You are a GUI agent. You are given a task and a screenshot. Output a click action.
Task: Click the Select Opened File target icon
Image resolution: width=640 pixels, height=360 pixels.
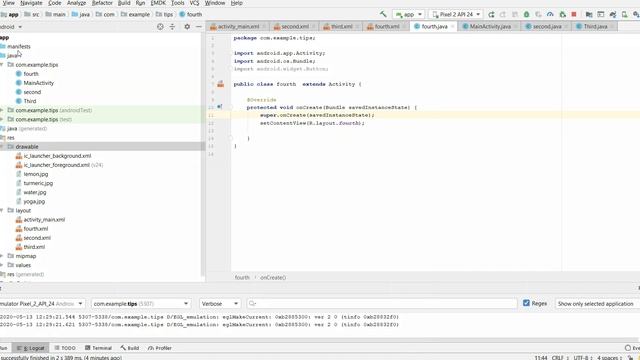(x=160, y=27)
